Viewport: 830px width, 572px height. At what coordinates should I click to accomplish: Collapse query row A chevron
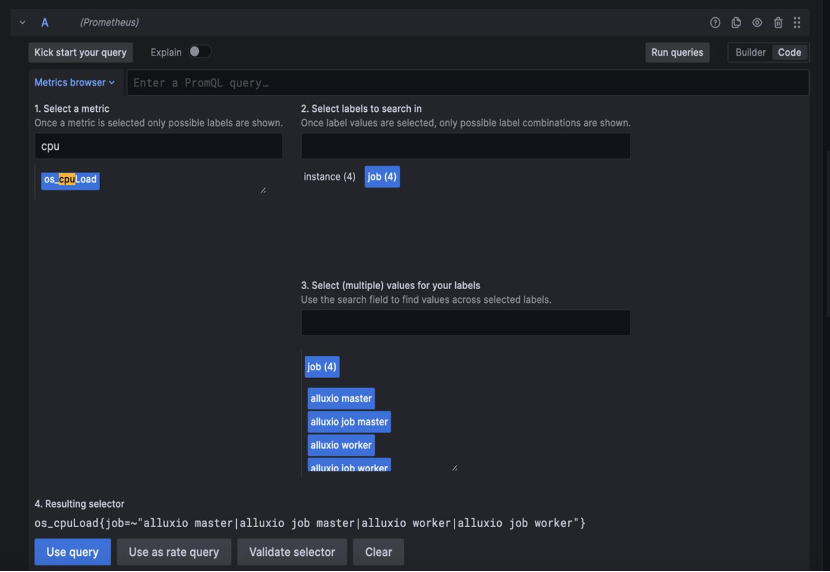click(x=22, y=22)
